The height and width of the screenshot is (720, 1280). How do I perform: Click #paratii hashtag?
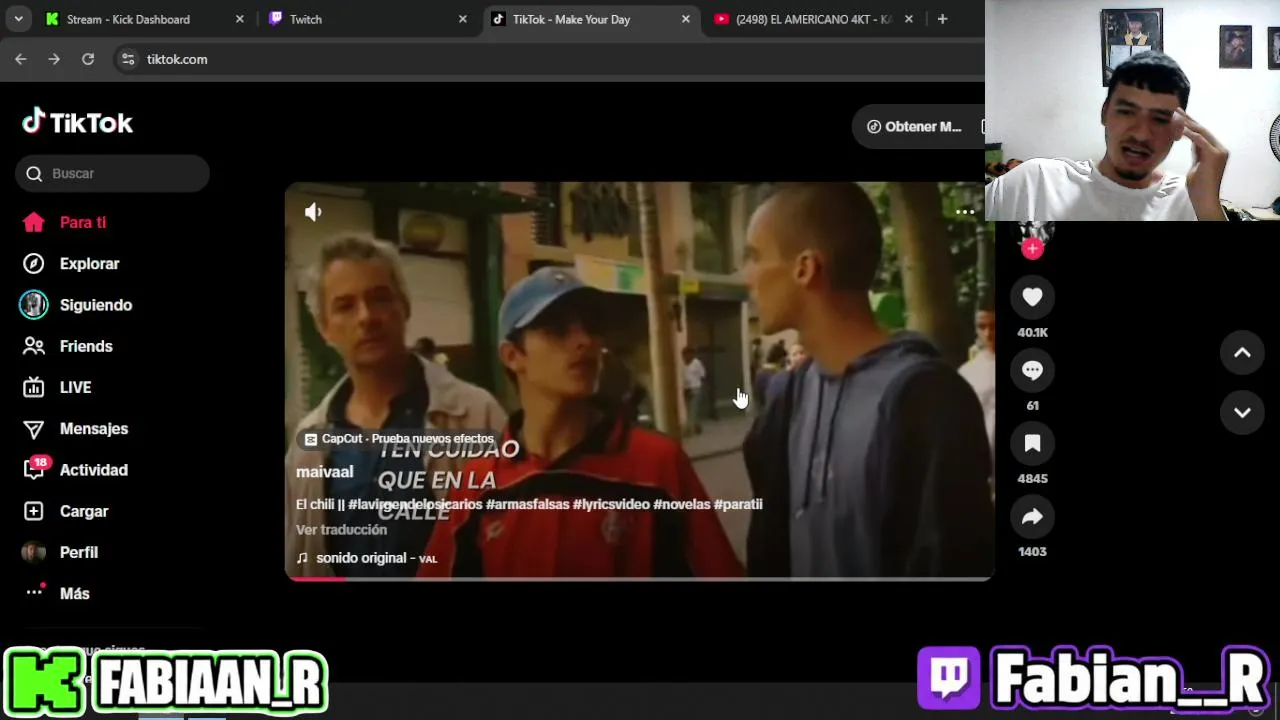click(x=738, y=504)
